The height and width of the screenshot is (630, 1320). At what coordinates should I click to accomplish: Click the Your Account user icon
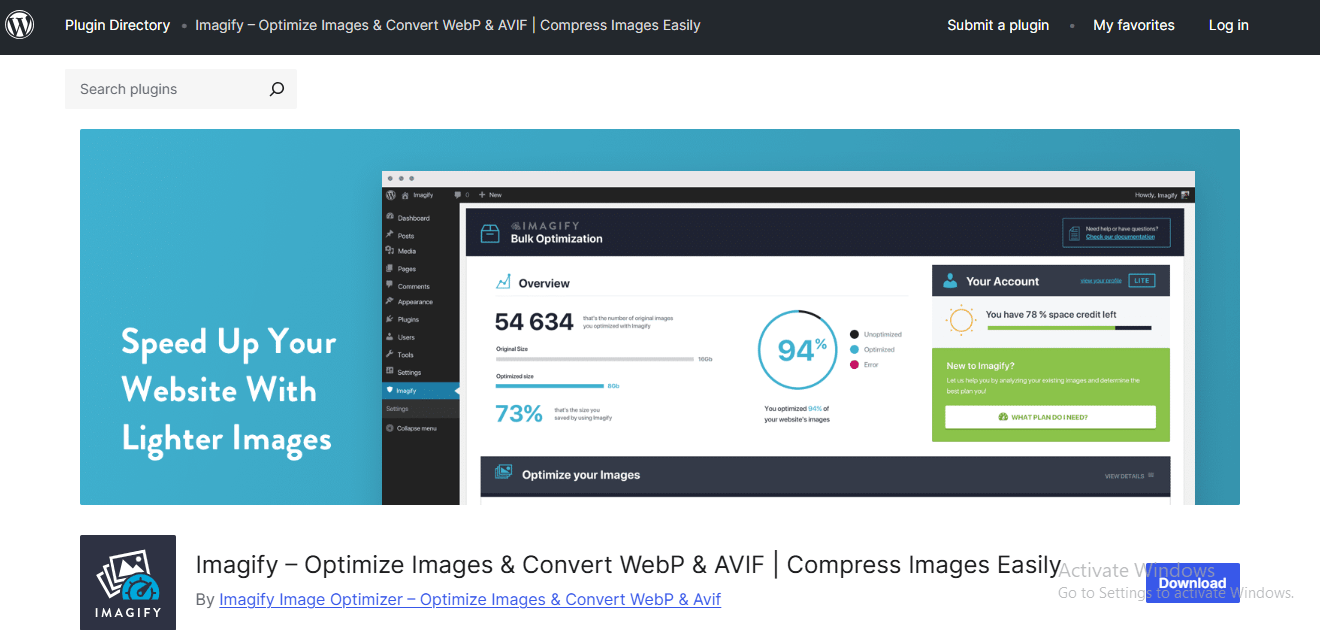[950, 281]
